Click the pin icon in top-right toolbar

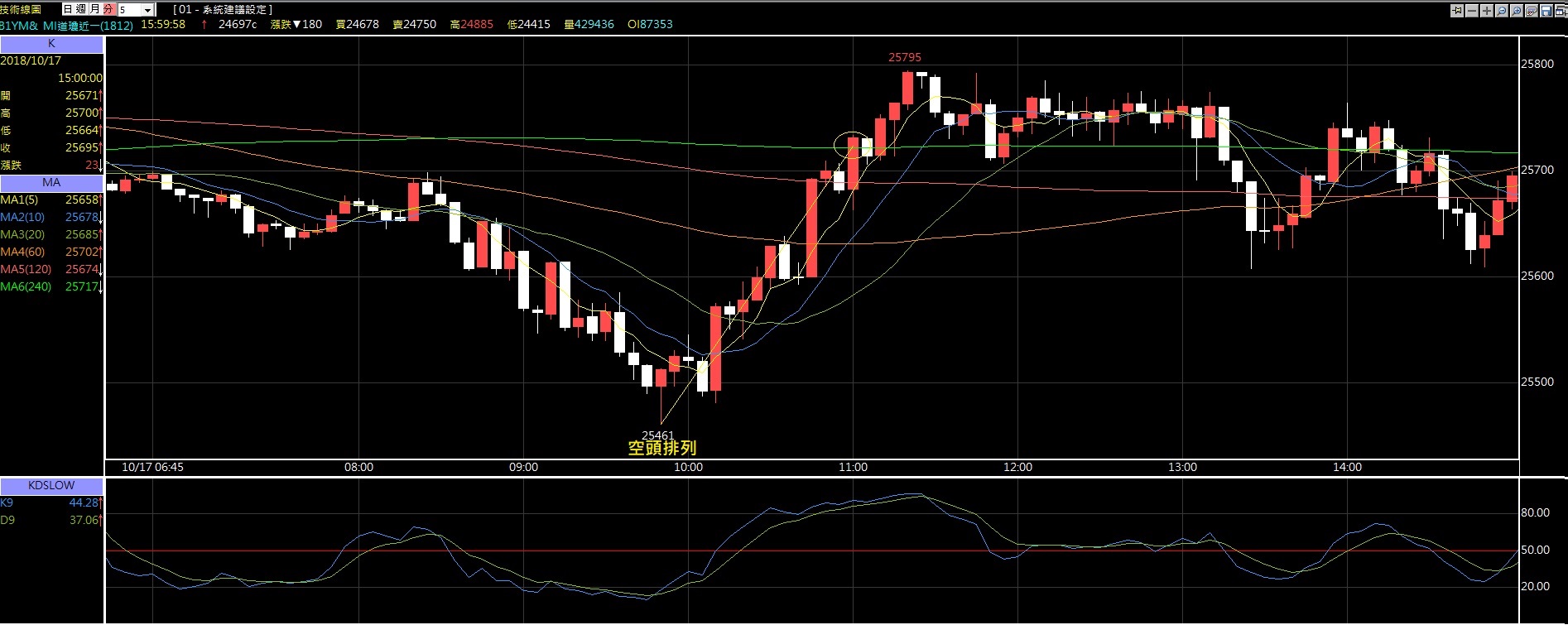1457,11
